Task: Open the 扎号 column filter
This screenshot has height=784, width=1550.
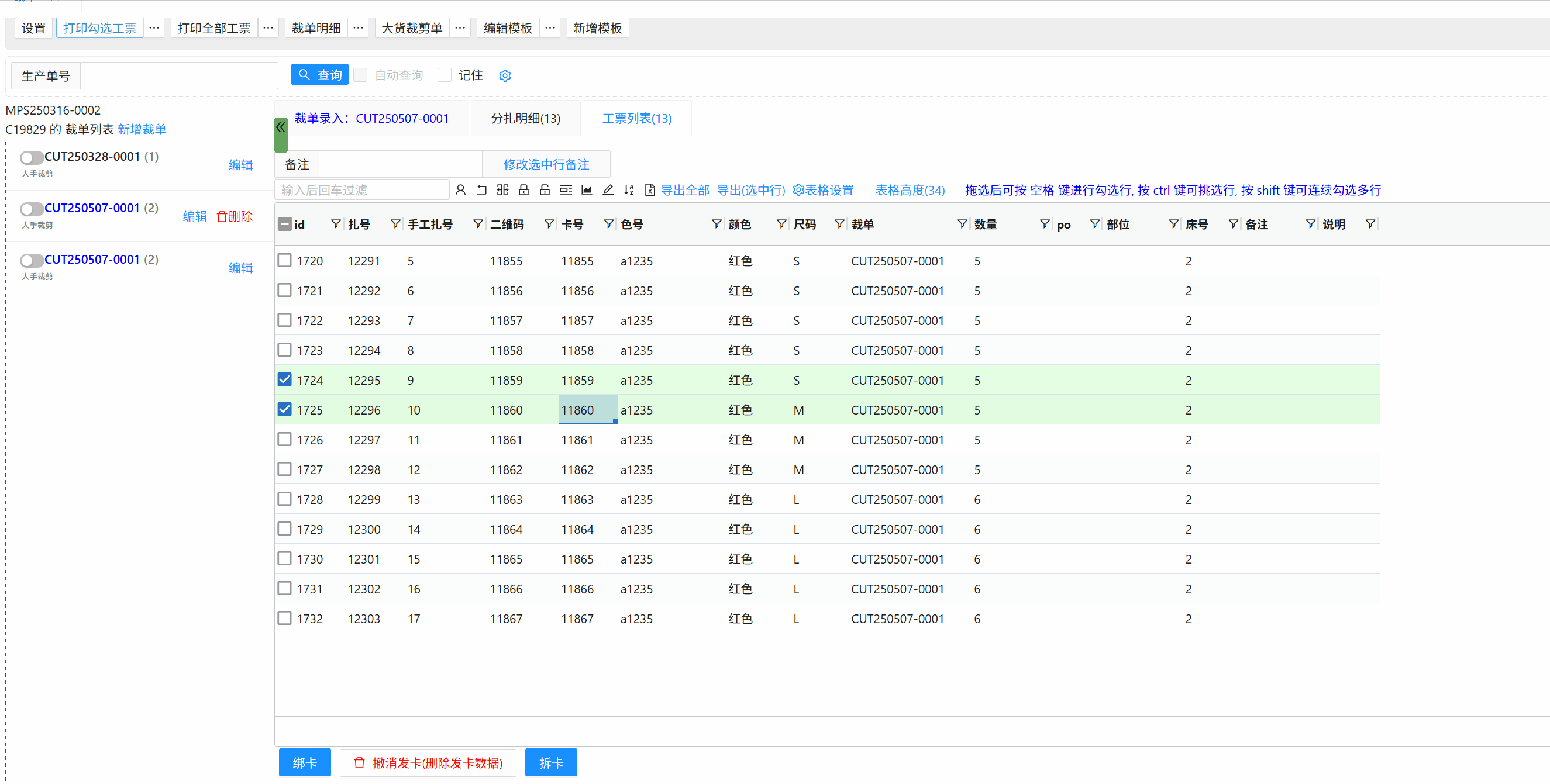Action: 395,225
